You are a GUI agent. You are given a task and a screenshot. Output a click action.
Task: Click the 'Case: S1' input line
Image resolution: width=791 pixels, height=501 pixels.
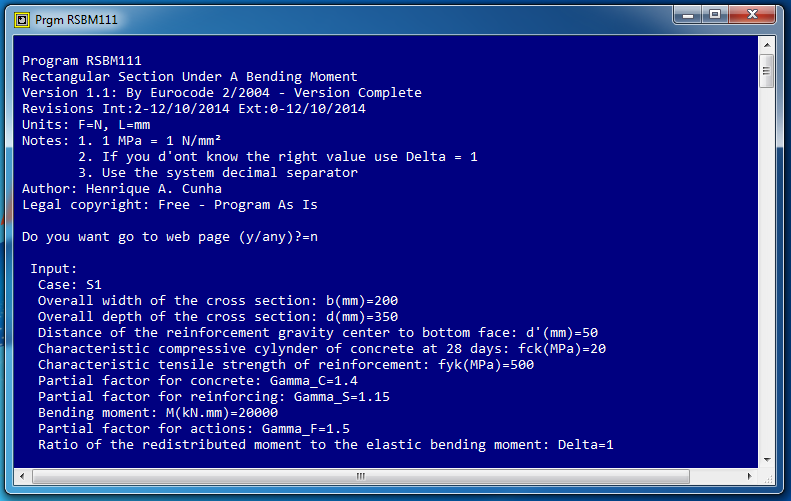(x=70, y=285)
